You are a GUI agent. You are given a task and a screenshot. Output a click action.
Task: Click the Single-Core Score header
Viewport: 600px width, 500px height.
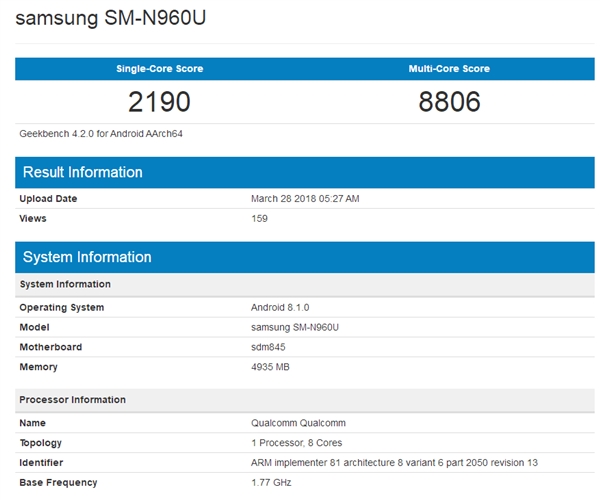pyautogui.click(x=159, y=69)
